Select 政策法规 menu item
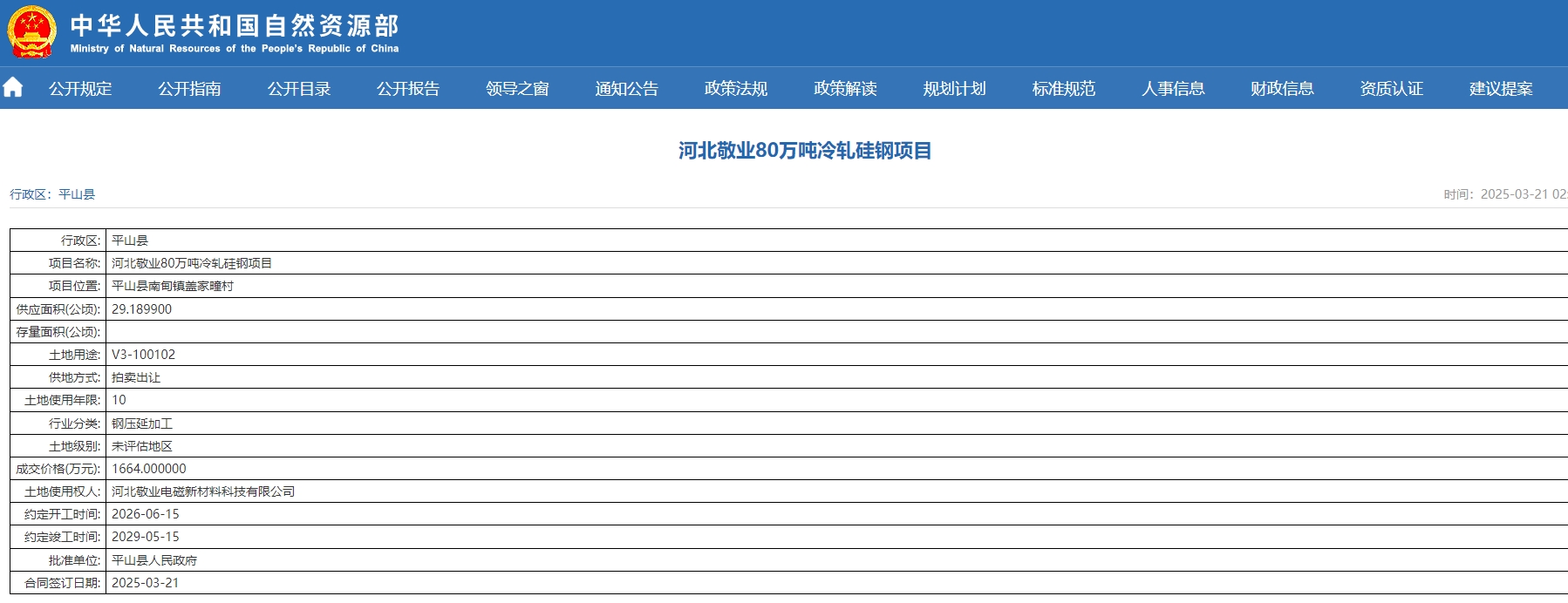 click(736, 89)
